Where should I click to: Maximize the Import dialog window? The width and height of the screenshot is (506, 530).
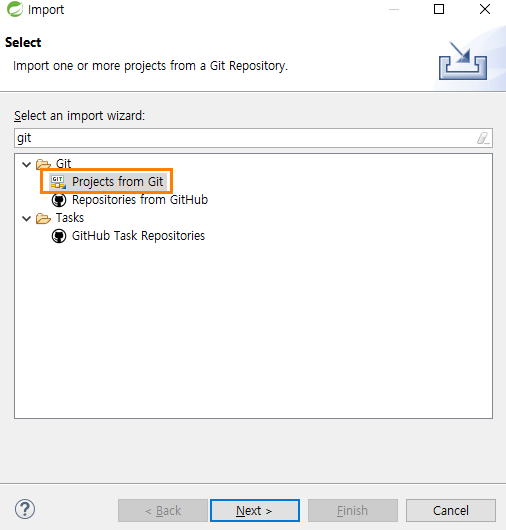[439, 9]
